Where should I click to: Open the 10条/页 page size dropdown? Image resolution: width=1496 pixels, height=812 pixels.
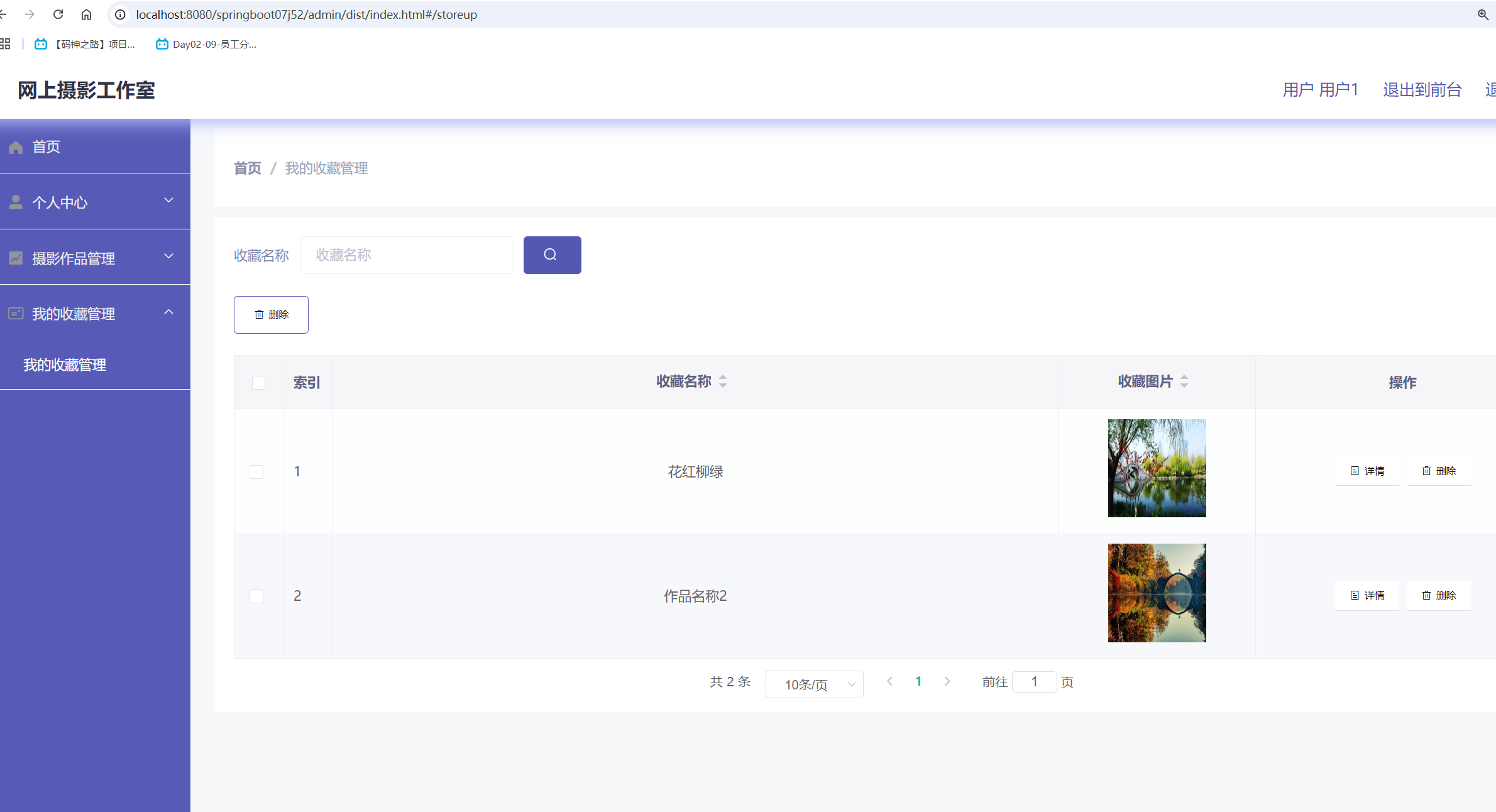coord(814,684)
